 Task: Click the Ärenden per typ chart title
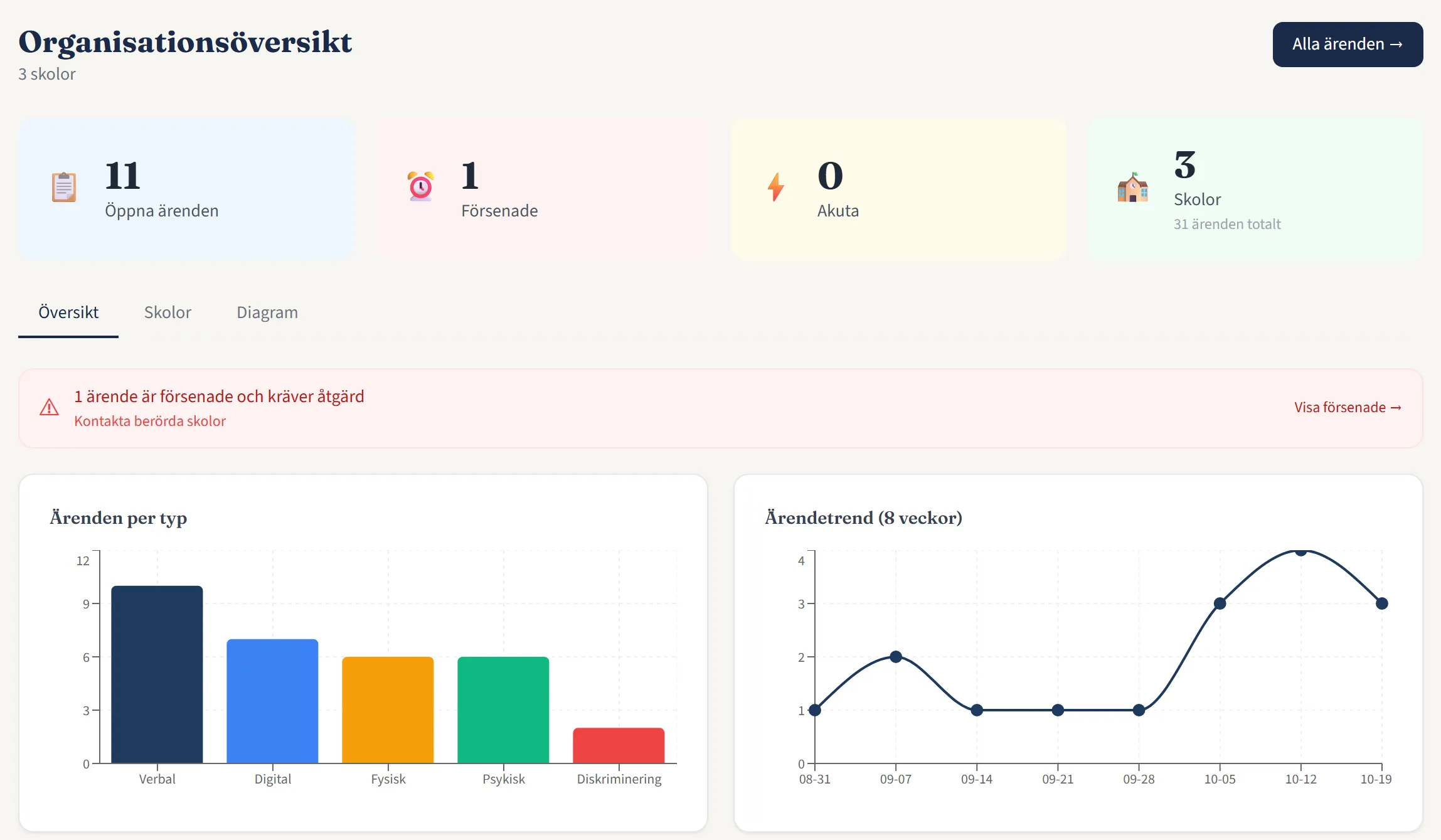119,518
